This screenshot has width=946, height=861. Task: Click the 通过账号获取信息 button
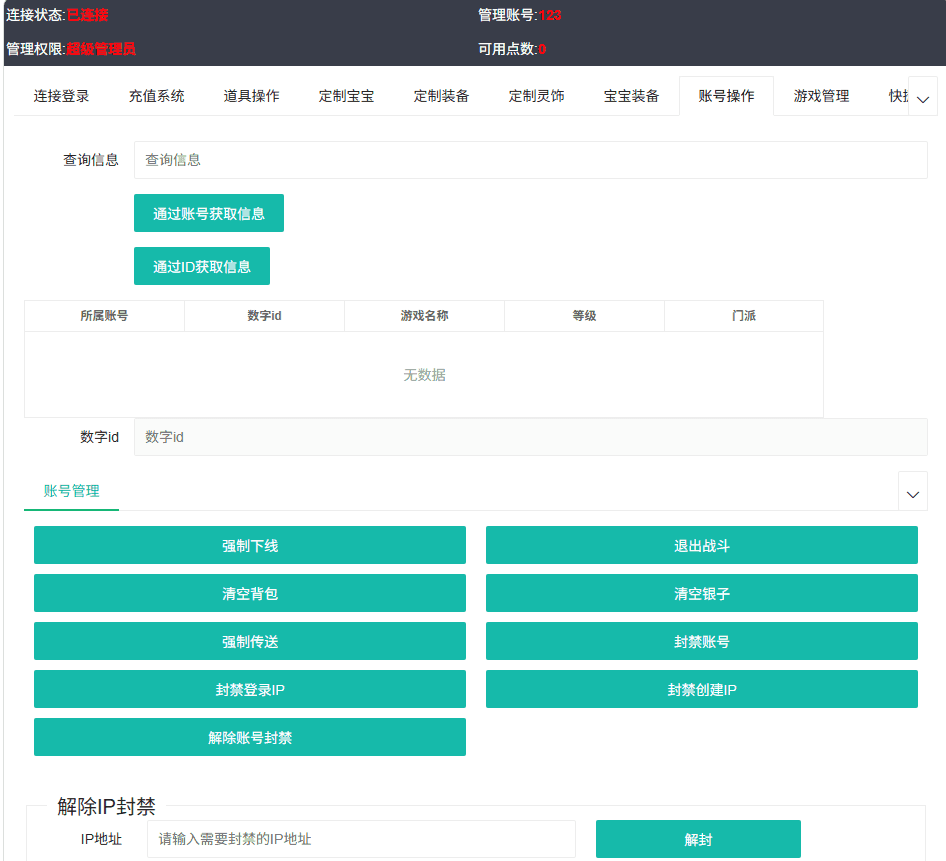(209, 213)
